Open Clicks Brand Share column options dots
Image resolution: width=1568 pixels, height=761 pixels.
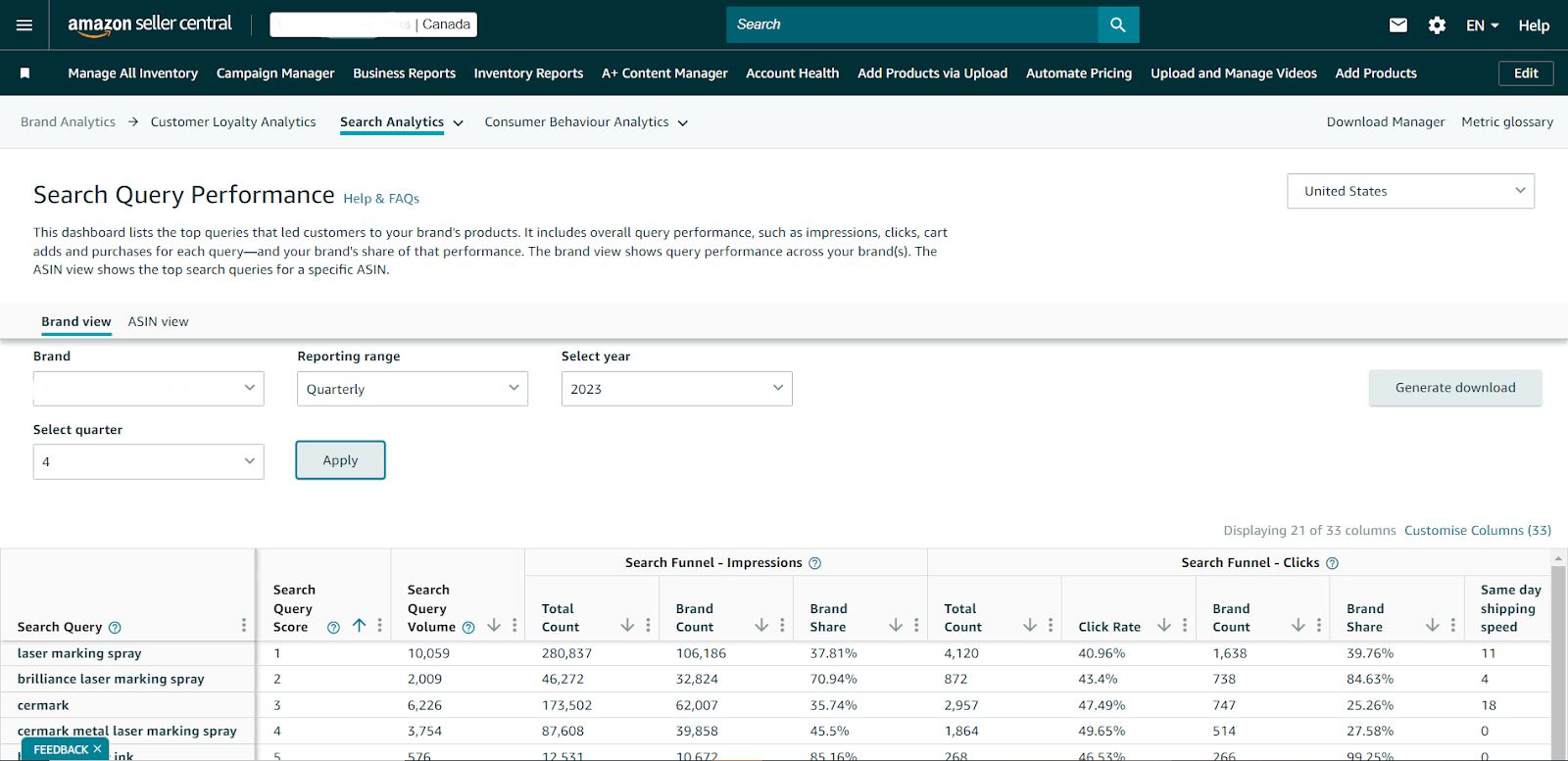click(1453, 626)
